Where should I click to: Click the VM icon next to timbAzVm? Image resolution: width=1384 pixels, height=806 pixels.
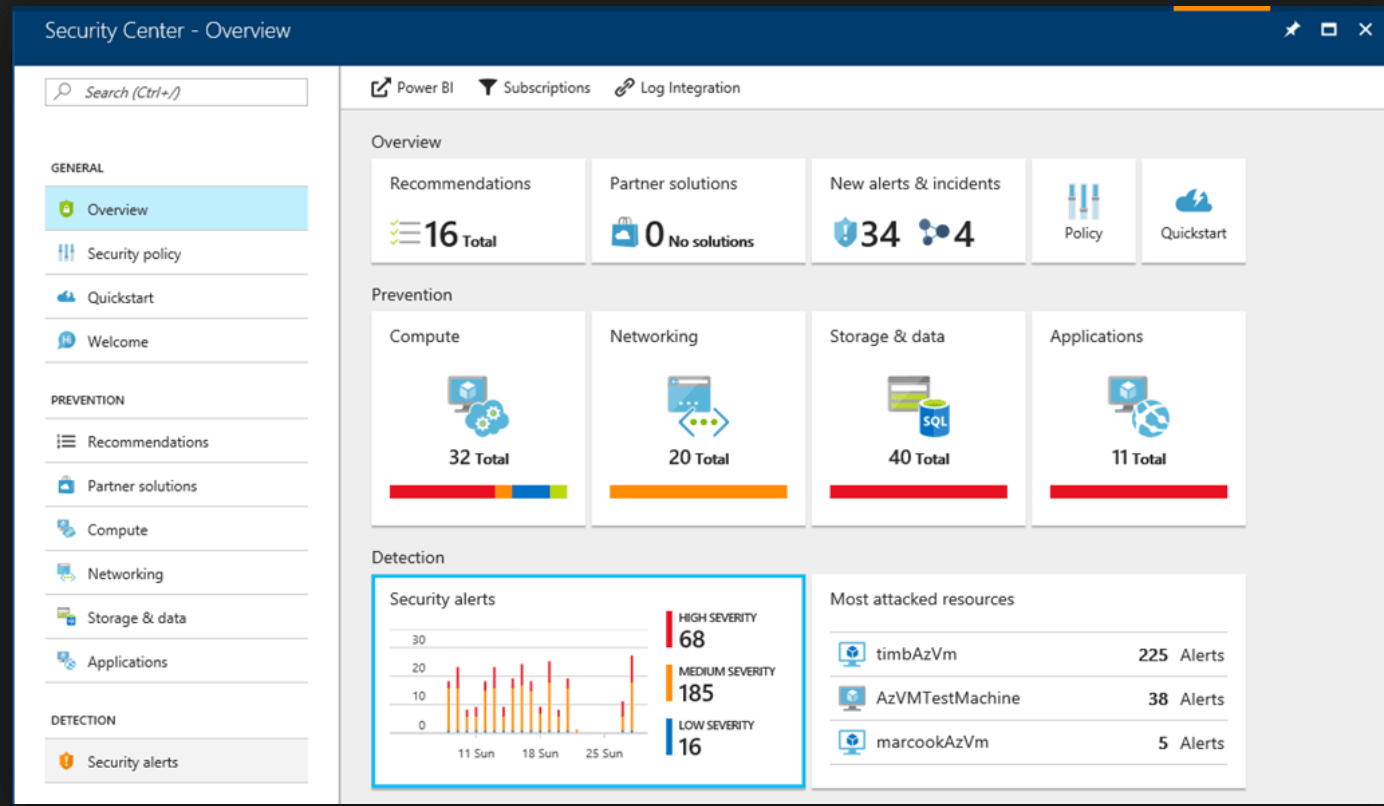(x=852, y=654)
